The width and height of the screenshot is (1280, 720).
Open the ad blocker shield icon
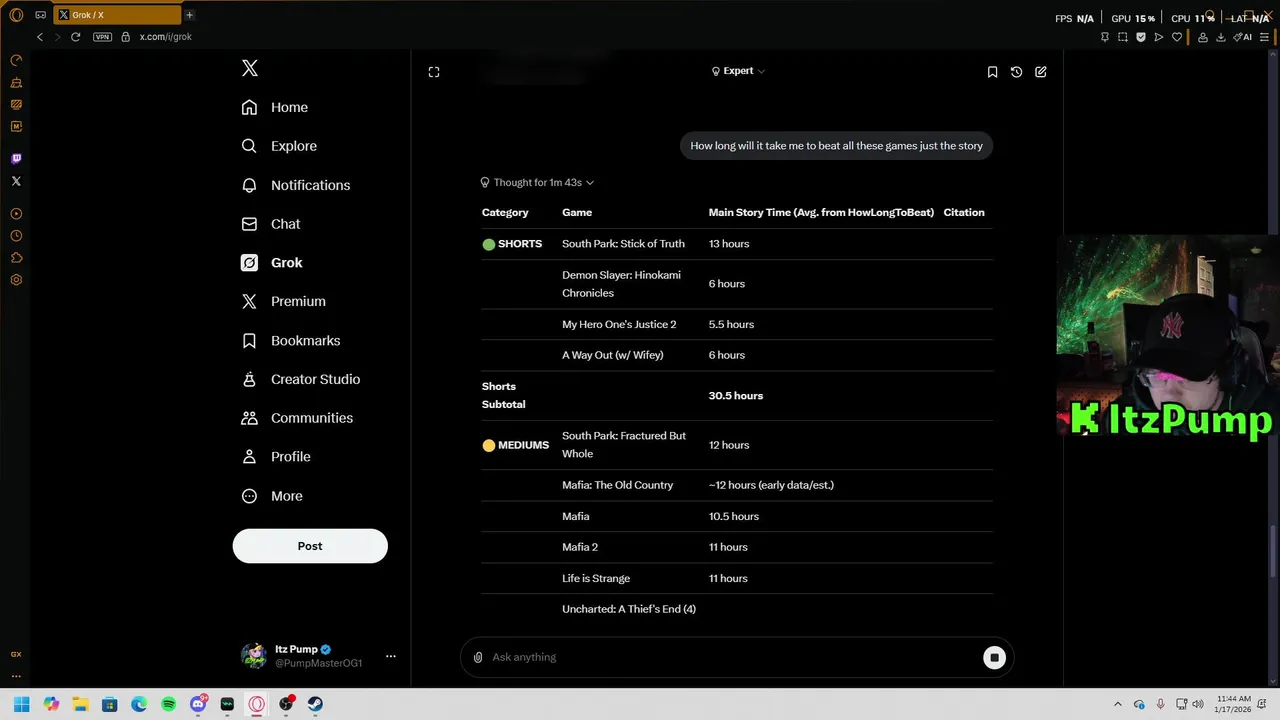[x=1140, y=37]
